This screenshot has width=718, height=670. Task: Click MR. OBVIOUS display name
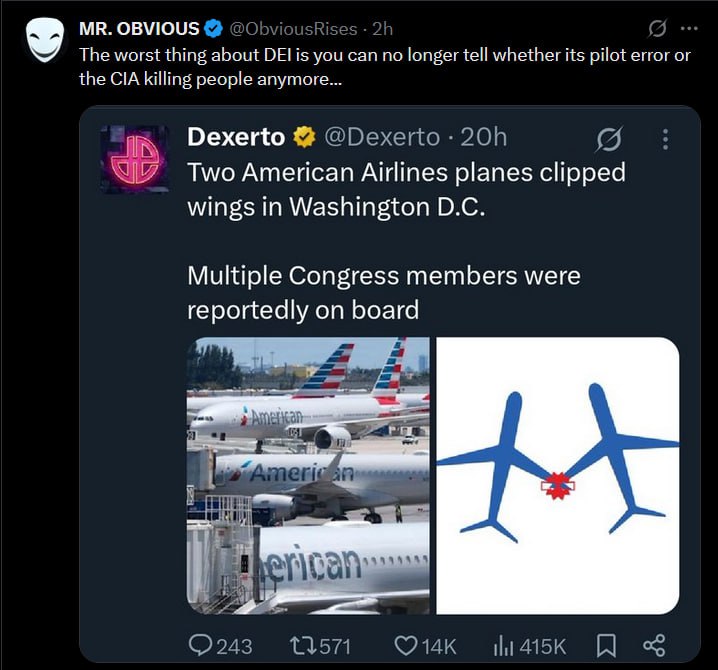point(139,29)
